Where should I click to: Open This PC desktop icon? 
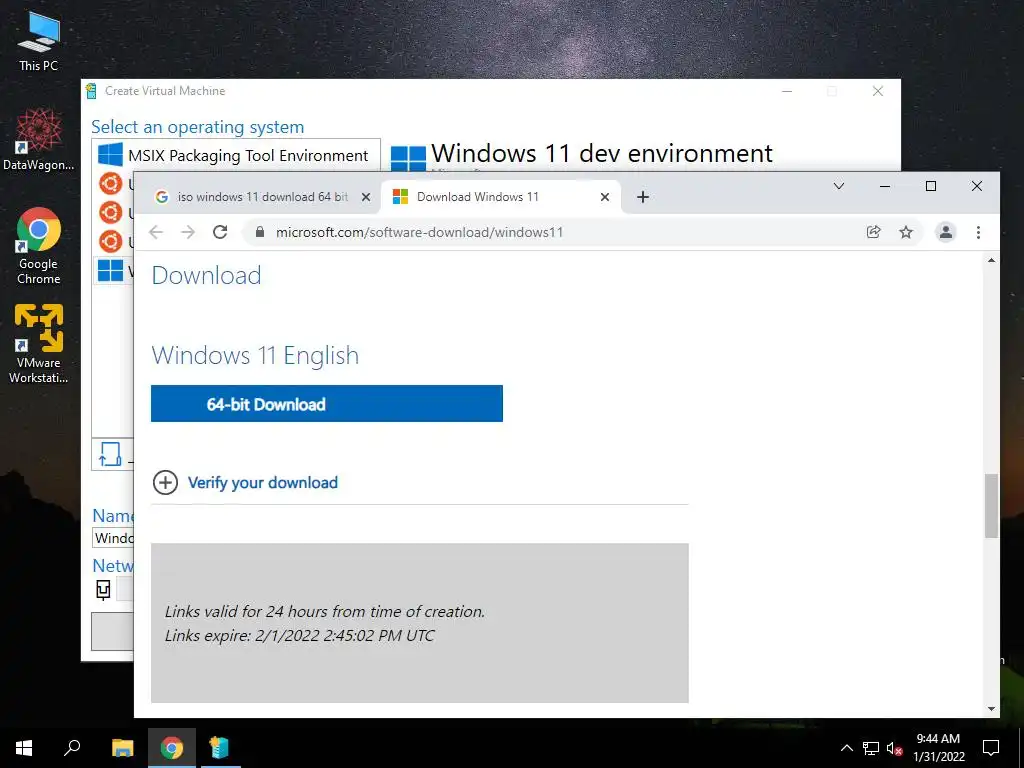click(x=39, y=41)
